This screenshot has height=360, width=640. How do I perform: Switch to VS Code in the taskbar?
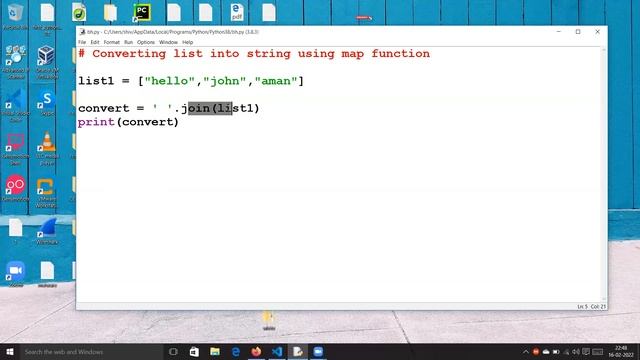(x=277, y=351)
